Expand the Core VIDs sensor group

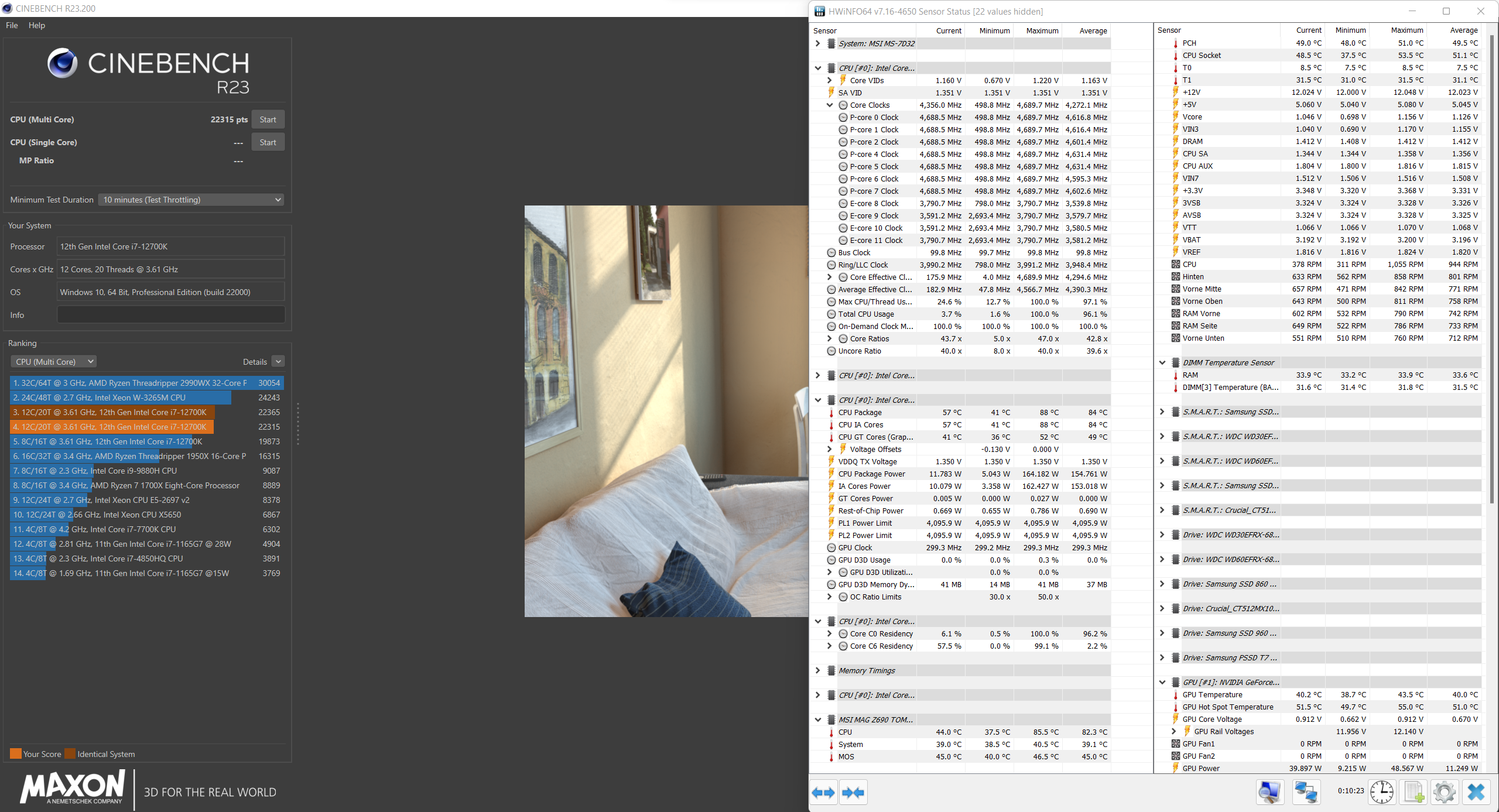point(830,81)
